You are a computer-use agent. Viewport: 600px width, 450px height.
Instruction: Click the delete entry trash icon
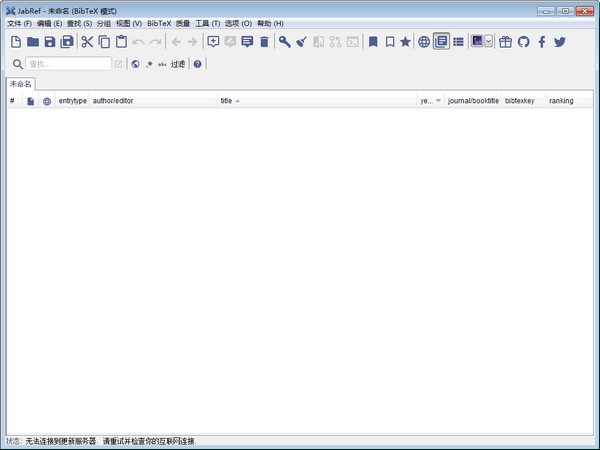(264, 42)
